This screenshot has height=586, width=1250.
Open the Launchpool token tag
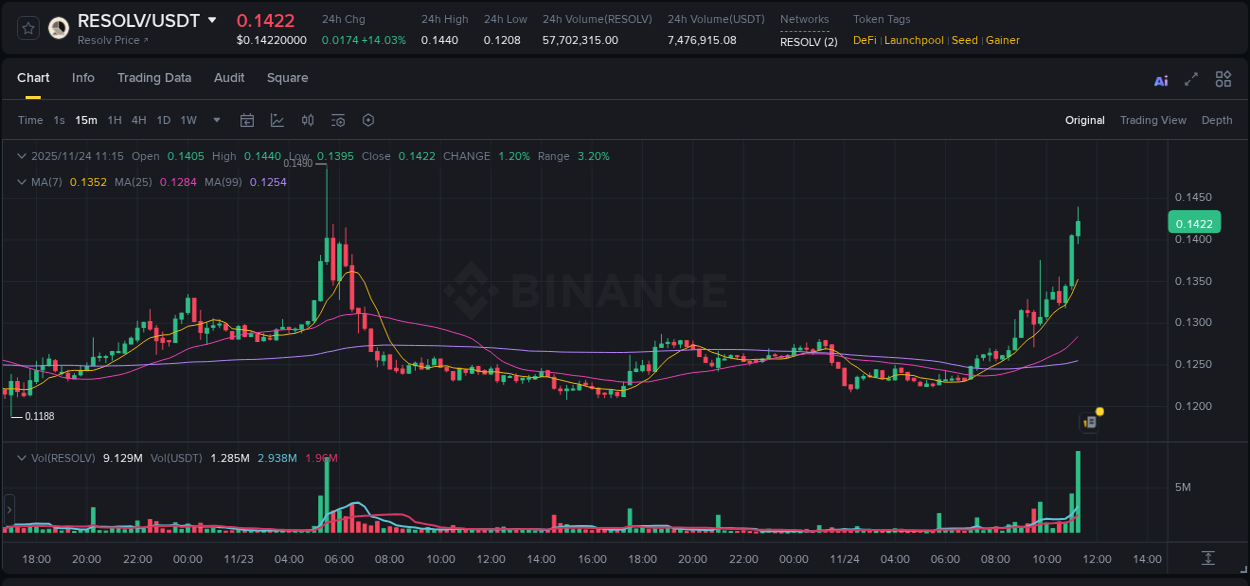coord(913,40)
